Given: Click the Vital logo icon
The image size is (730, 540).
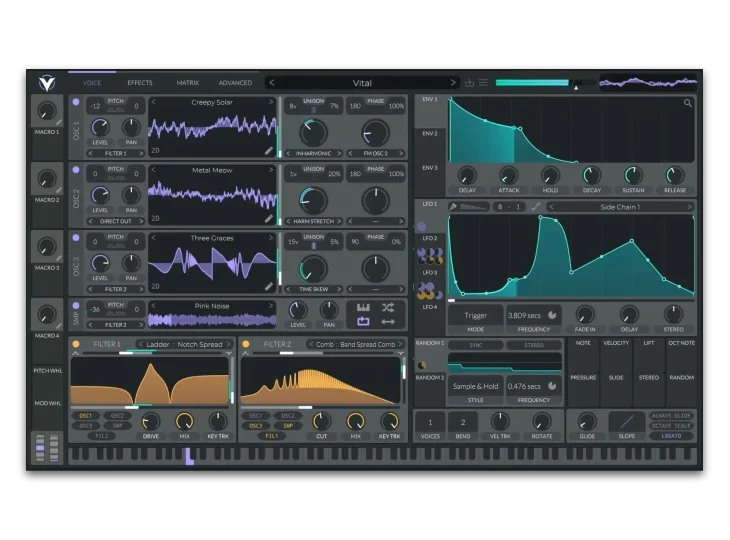Looking at the screenshot, I should pos(47,84).
